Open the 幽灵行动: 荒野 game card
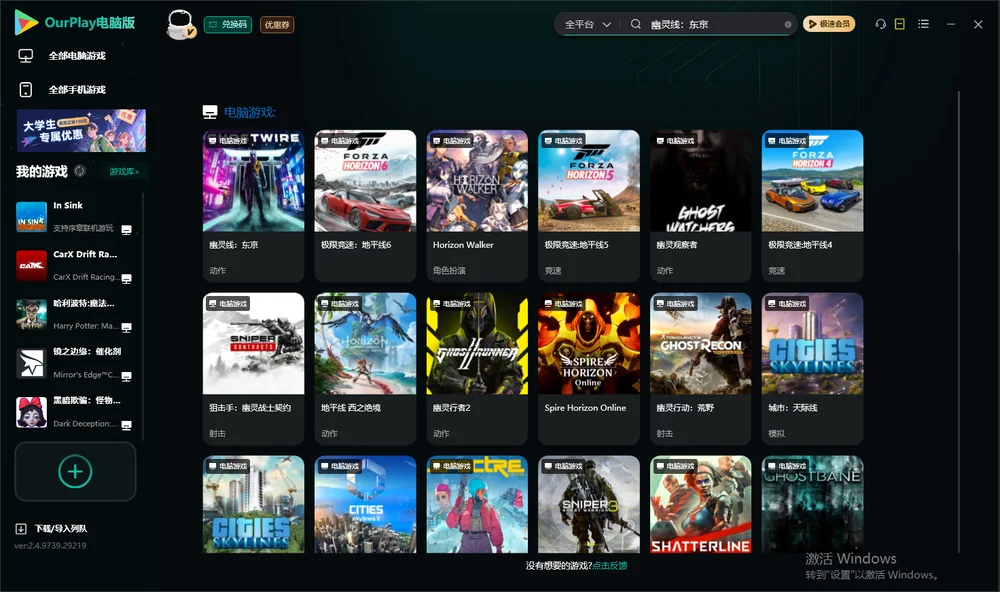Screen dimensions: 1000x592 coord(700,368)
